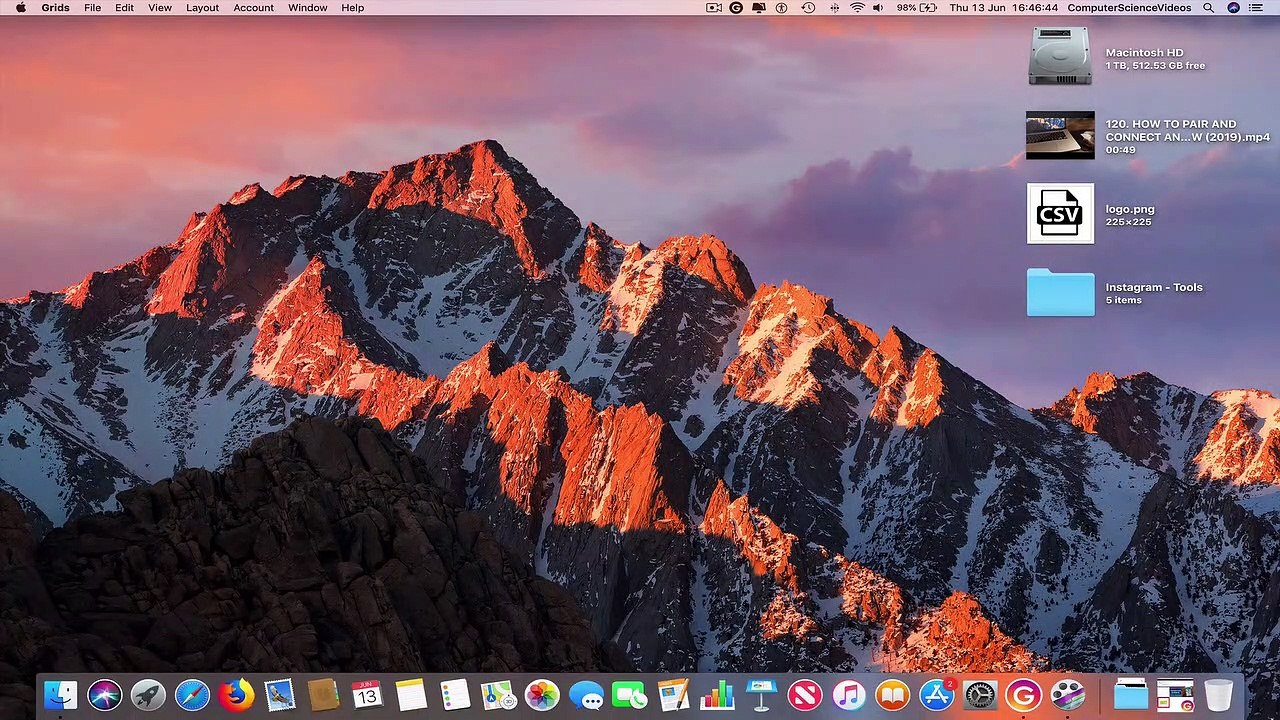
Task: Open Spotlight search magnifier
Action: 1209,7
